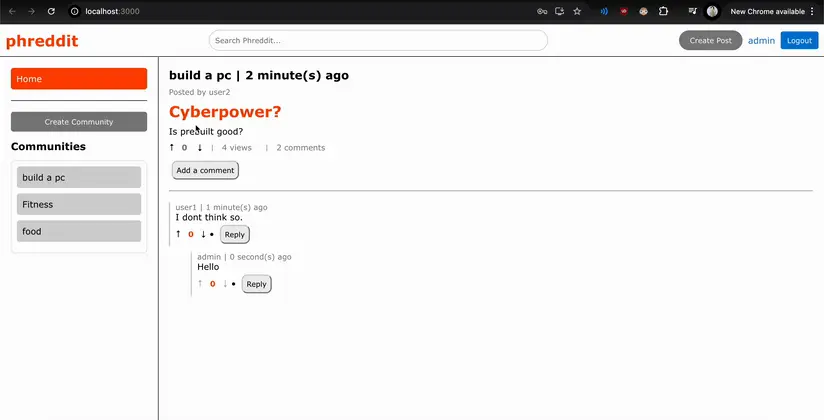
Task: Upvote admin's Hello reply
Action: (x=200, y=283)
